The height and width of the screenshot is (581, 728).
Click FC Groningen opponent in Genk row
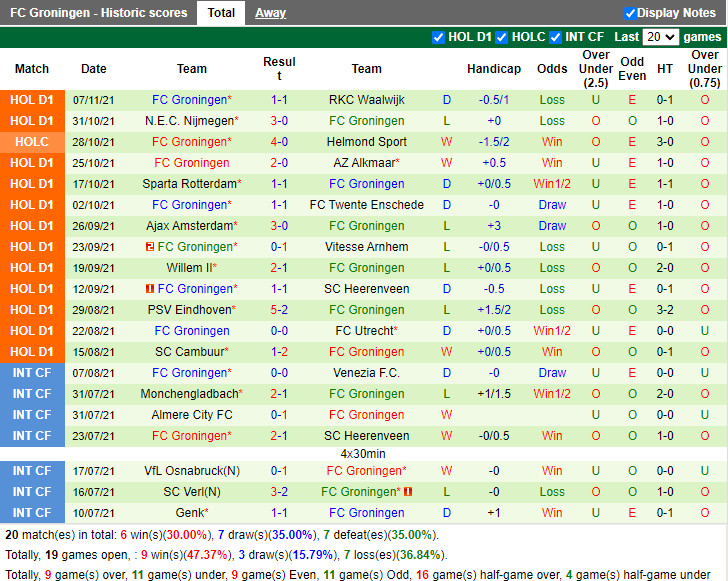tap(366, 513)
